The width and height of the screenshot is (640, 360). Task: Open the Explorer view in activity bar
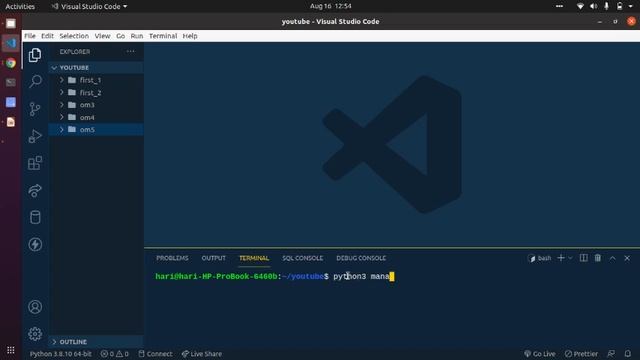coord(35,55)
